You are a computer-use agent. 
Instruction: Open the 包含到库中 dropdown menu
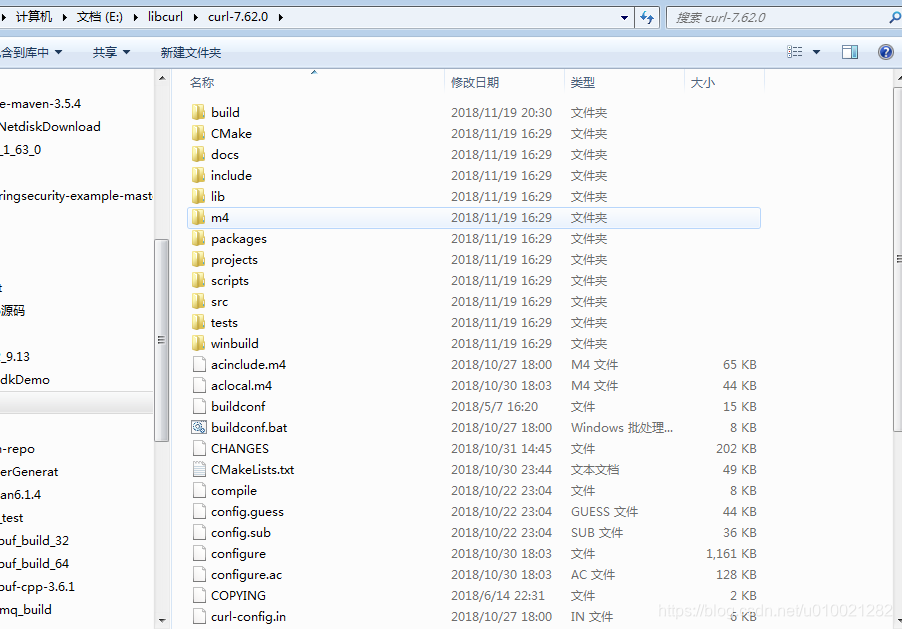31,52
